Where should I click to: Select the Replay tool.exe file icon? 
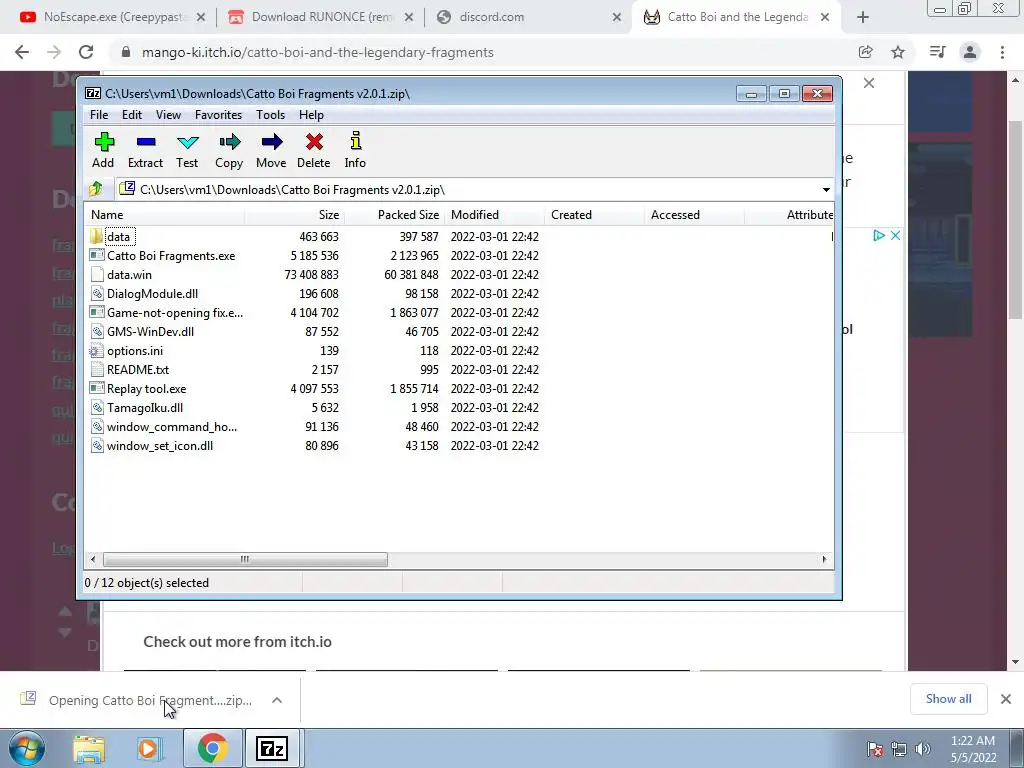tap(97, 389)
